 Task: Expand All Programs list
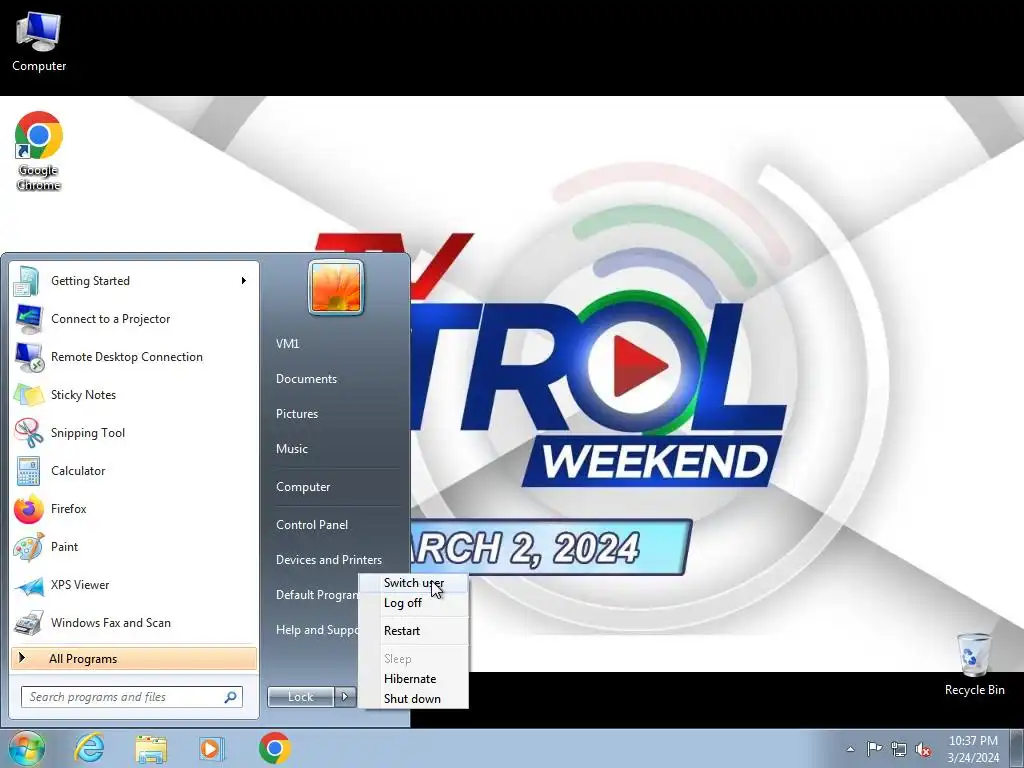pos(134,658)
